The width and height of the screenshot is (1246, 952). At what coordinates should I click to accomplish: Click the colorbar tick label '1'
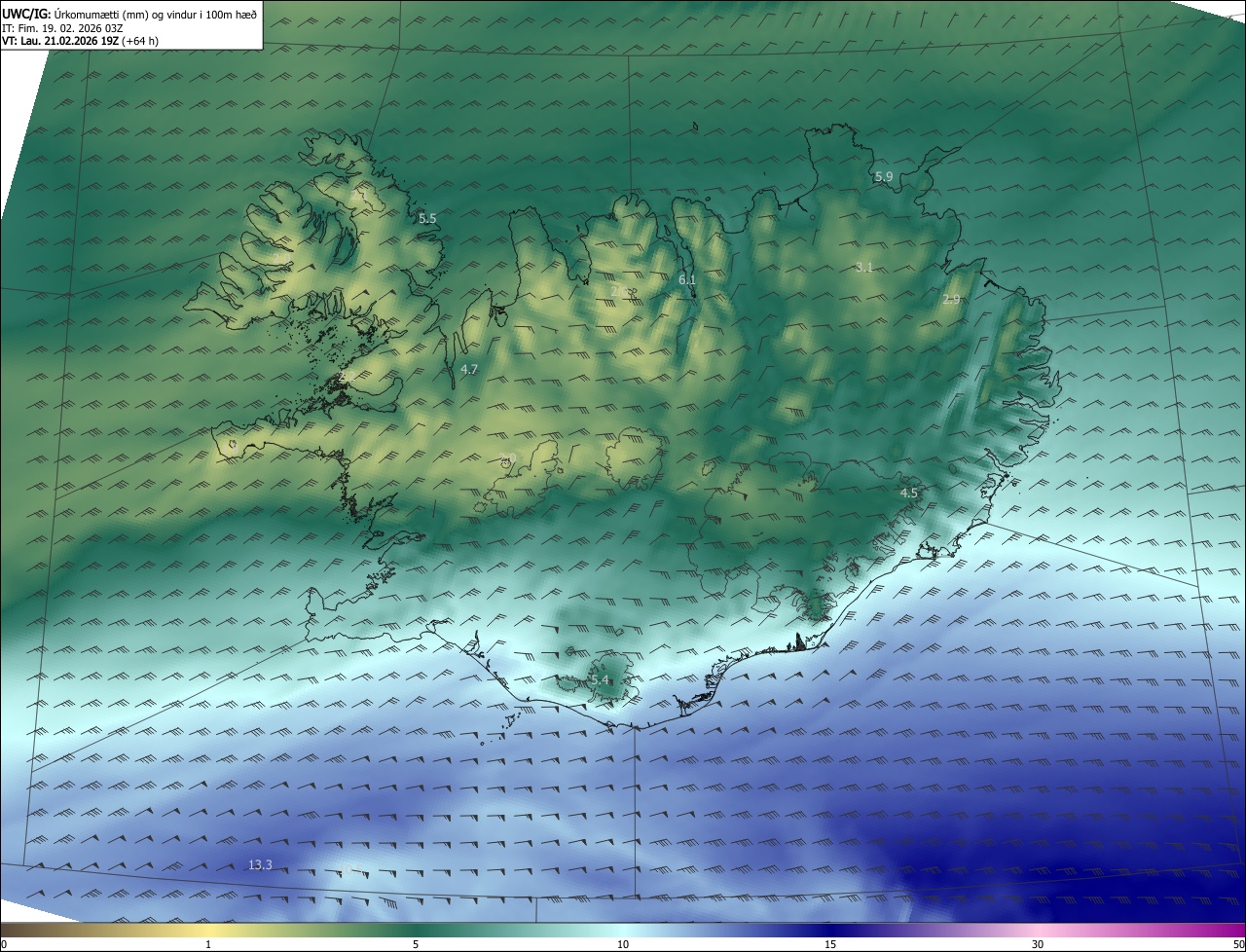coord(209,944)
